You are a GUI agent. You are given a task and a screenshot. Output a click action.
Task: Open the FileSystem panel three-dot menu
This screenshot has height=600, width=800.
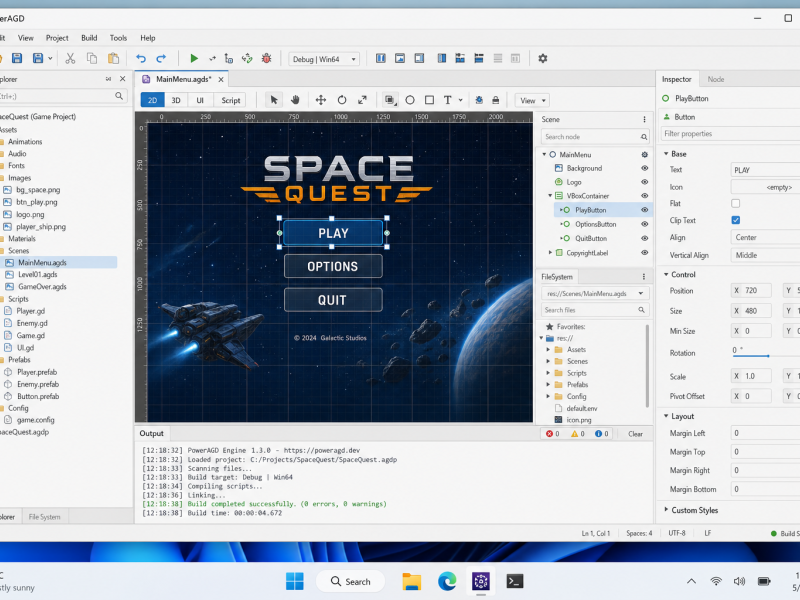[x=644, y=277]
